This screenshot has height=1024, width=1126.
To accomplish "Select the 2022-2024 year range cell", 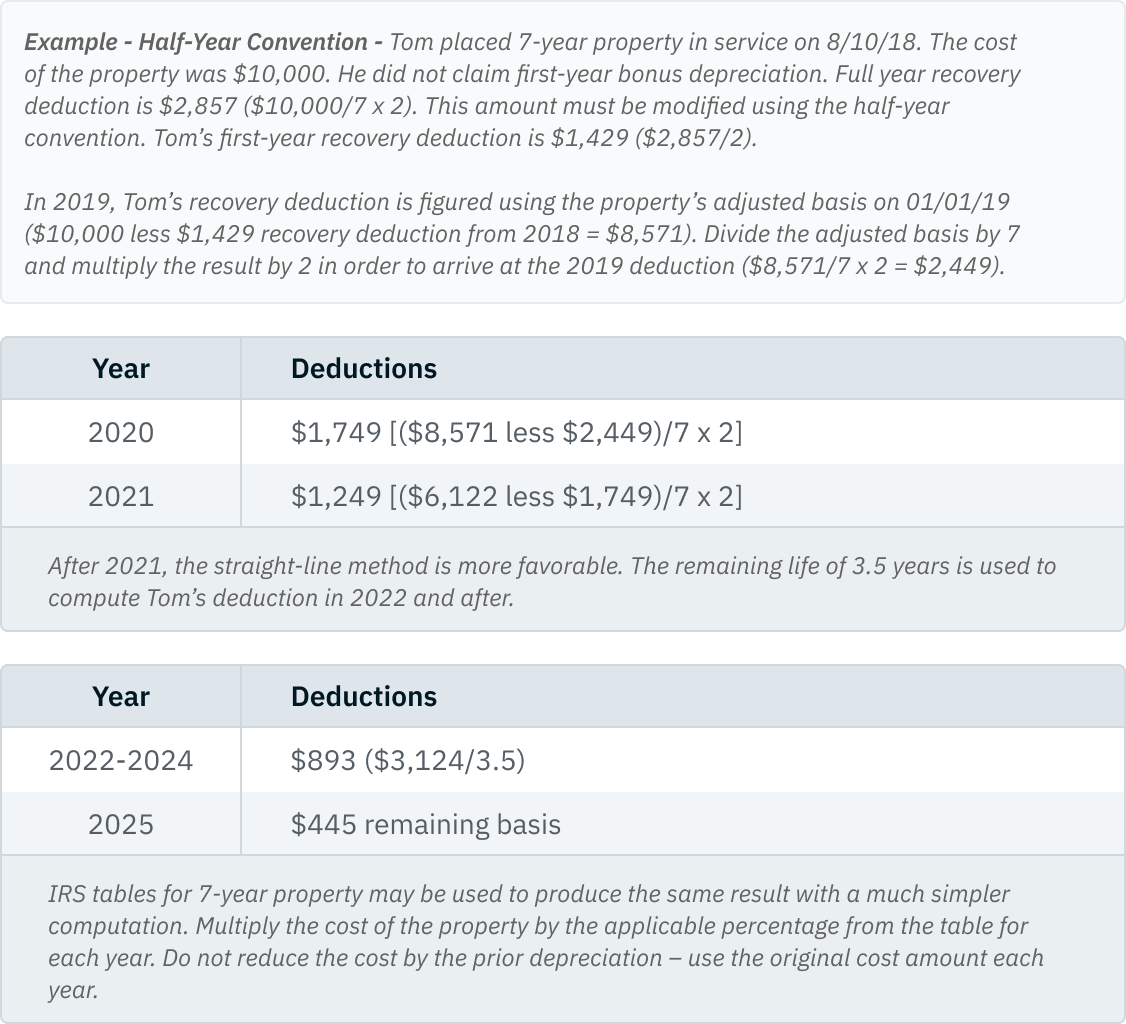I will click(121, 761).
